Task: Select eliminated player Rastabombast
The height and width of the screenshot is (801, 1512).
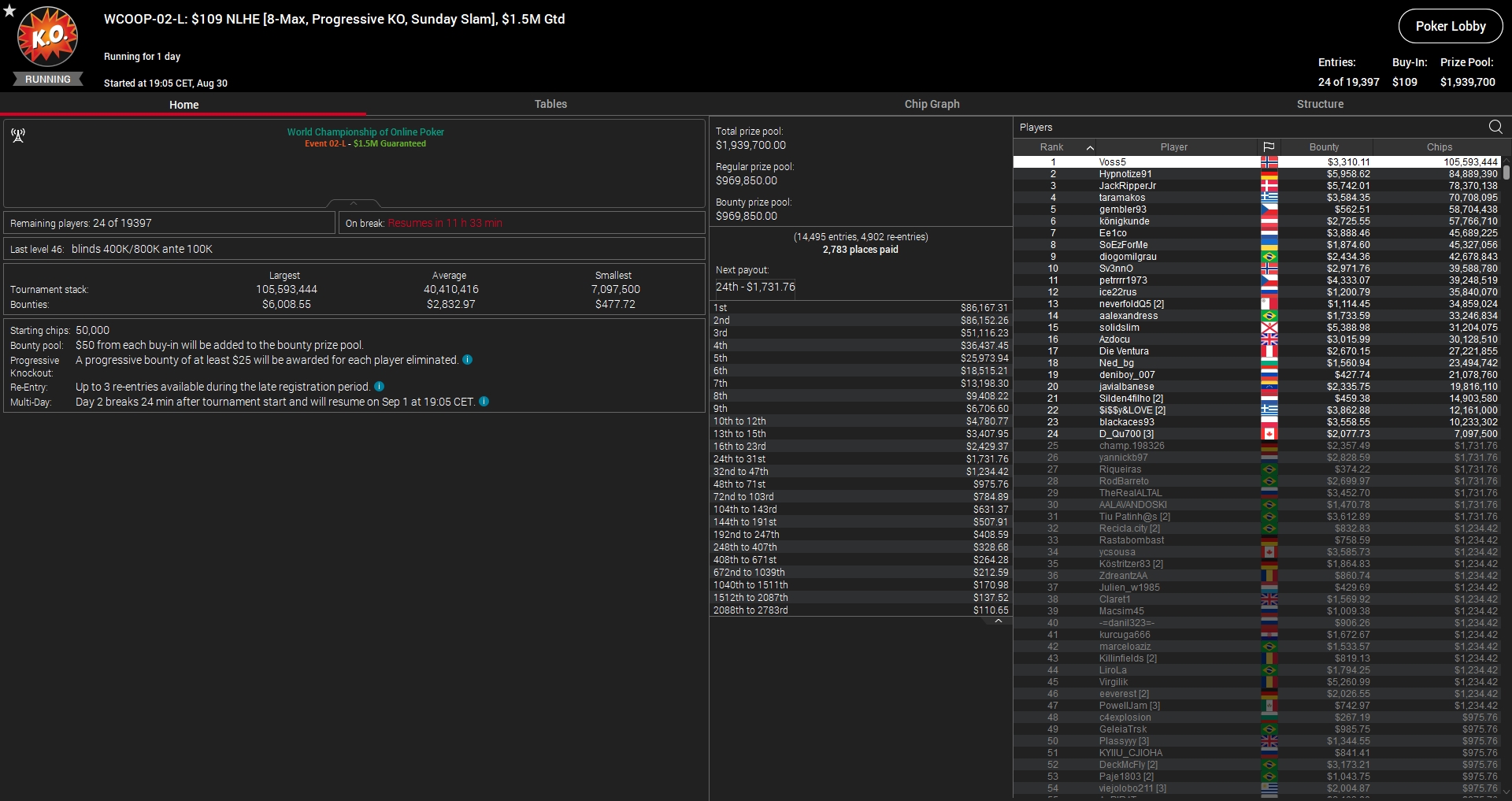Action: coord(1257,540)
